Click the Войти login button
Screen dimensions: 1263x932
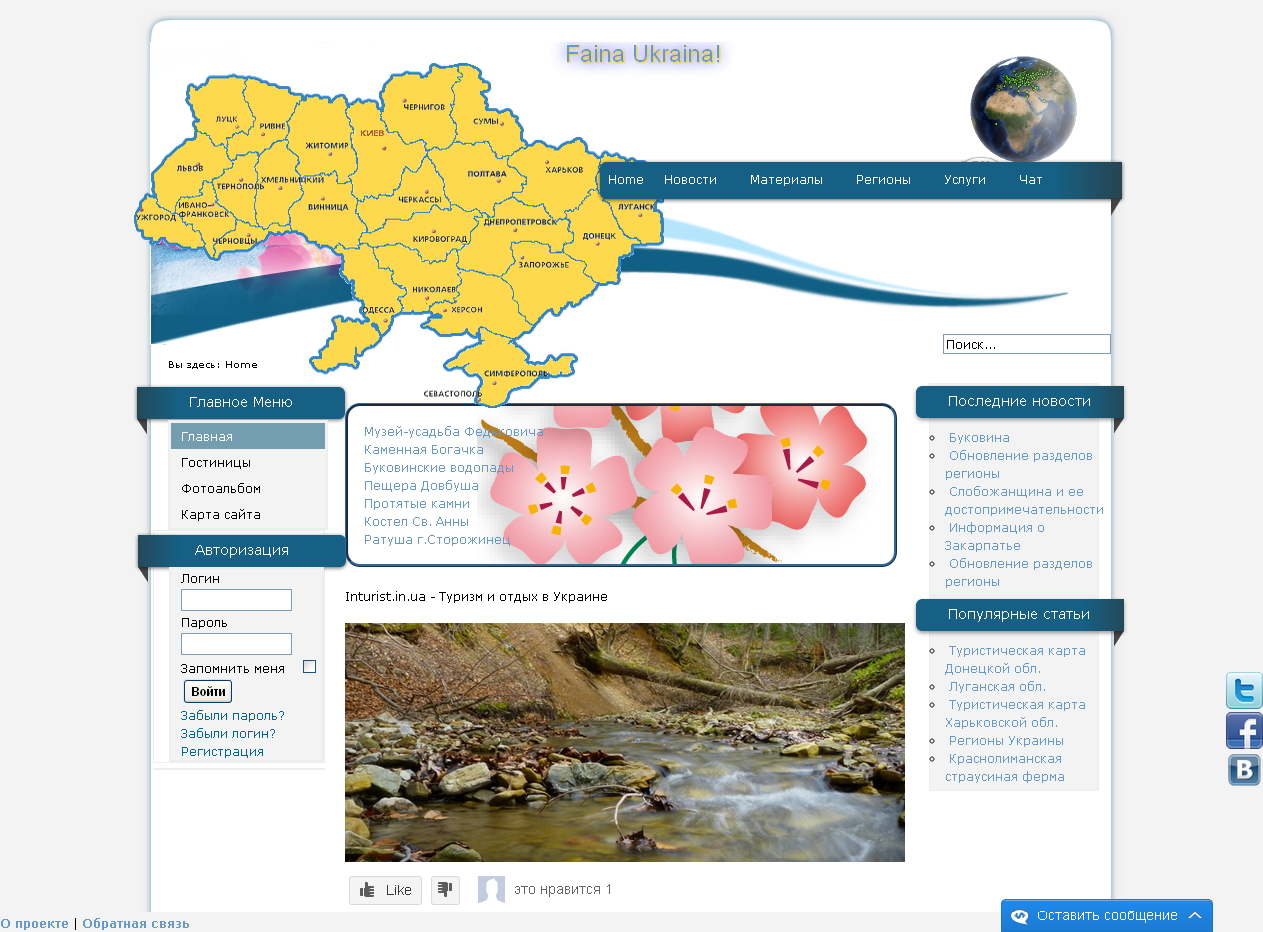208,692
